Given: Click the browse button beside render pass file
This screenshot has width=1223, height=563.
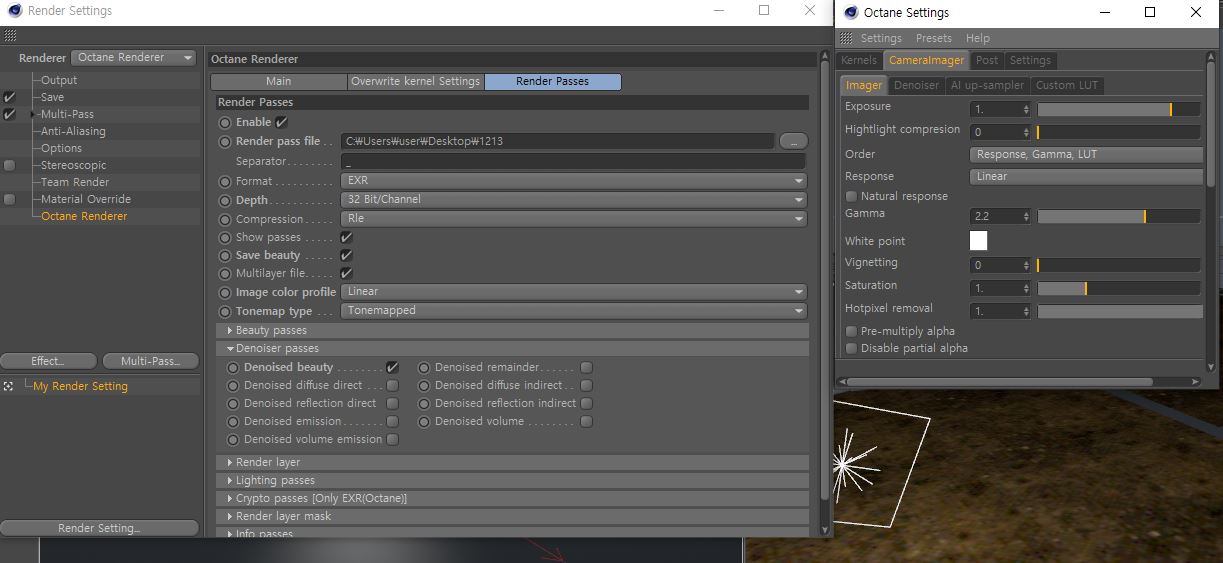Looking at the screenshot, I should [793, 141].
